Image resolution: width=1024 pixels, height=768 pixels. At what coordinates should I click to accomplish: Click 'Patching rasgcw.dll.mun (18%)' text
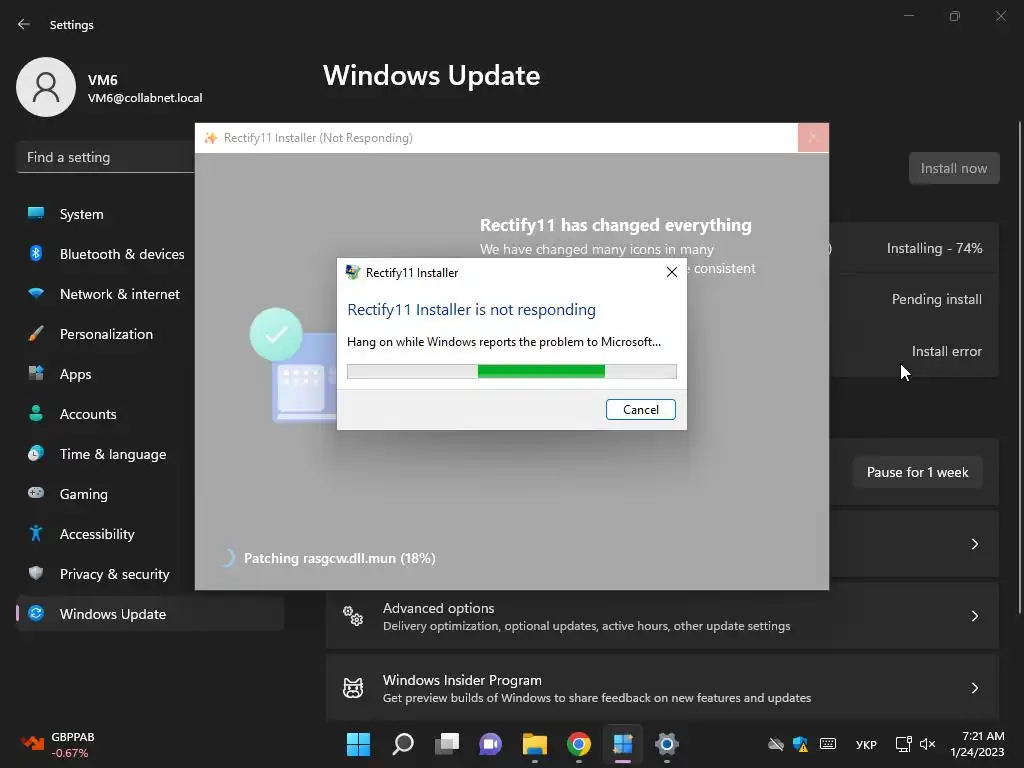click(340, 558)
